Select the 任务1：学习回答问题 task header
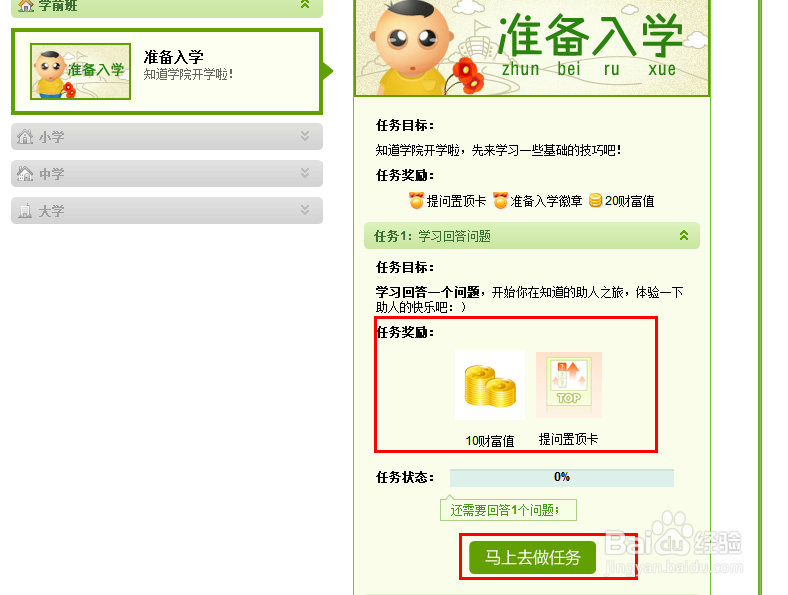Screen dimensions: 788x595 (x=532, y=236)
